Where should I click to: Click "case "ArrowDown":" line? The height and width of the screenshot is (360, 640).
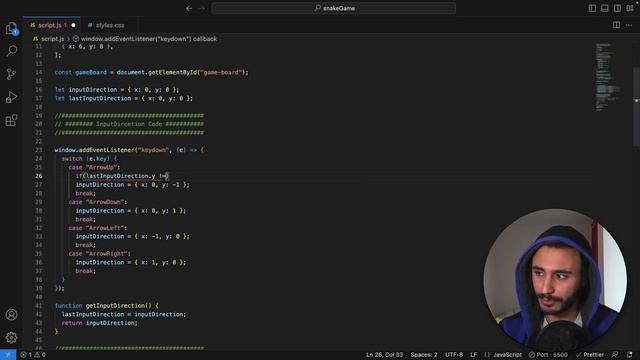point(98,202)
